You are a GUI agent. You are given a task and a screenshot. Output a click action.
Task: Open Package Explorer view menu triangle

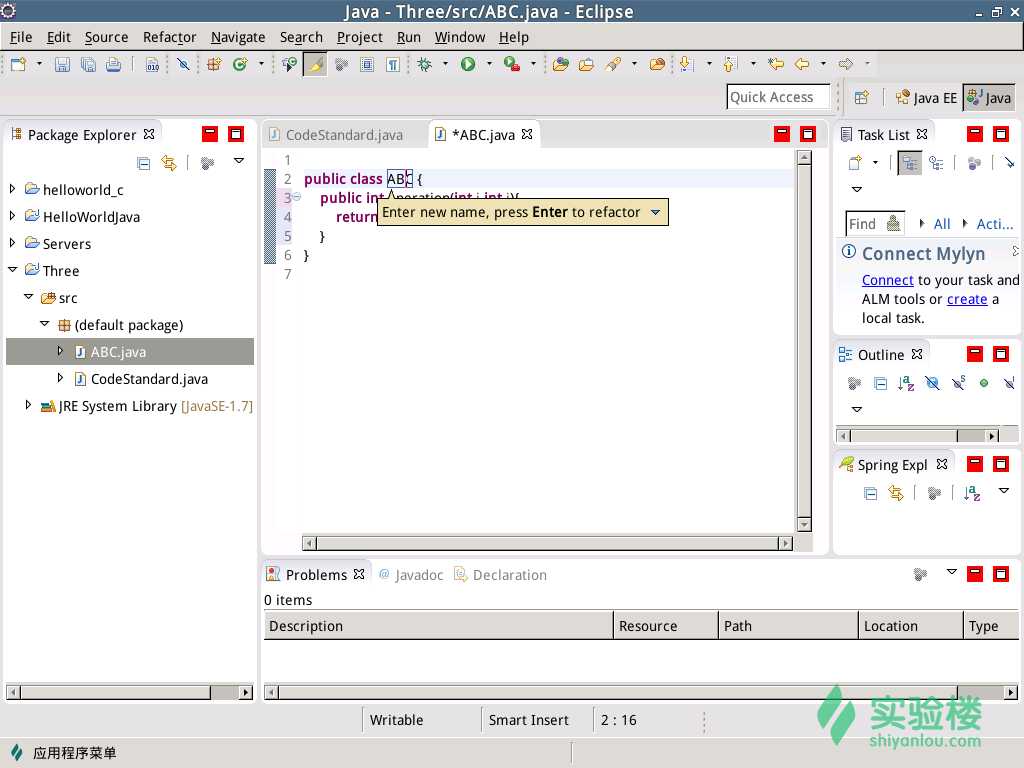pyautogui.click(x=239, y=161)
